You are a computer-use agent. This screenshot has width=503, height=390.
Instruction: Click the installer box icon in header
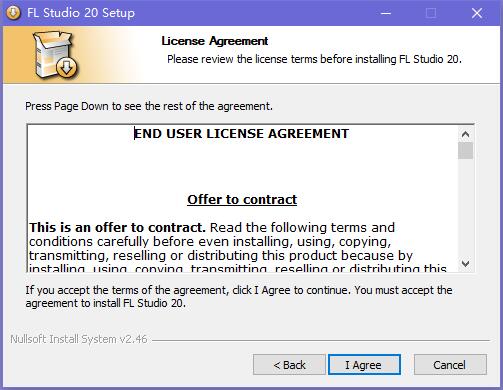coord(55,55)
